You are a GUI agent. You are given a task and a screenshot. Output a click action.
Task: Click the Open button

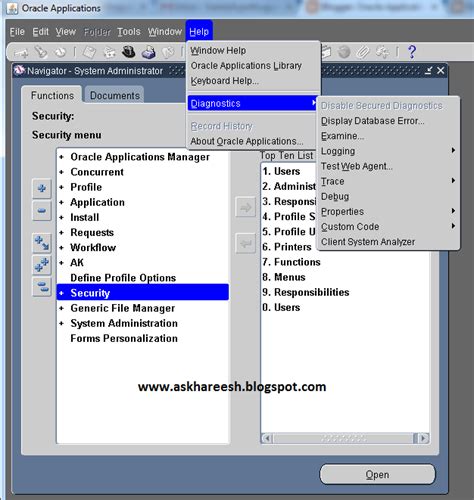(x=377, y=474)
